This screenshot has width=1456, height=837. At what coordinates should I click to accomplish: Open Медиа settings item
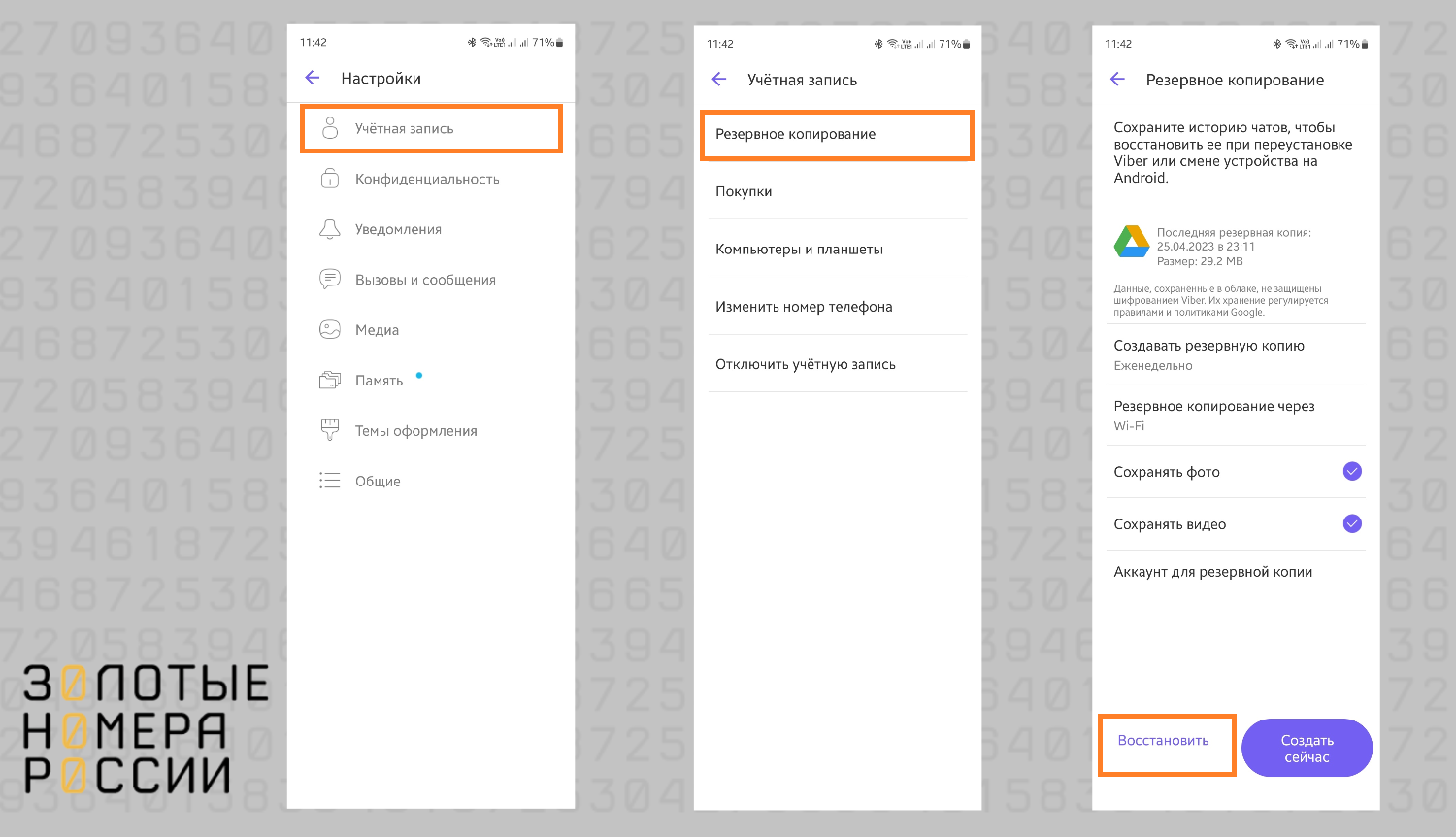click(x=431, y=330)
